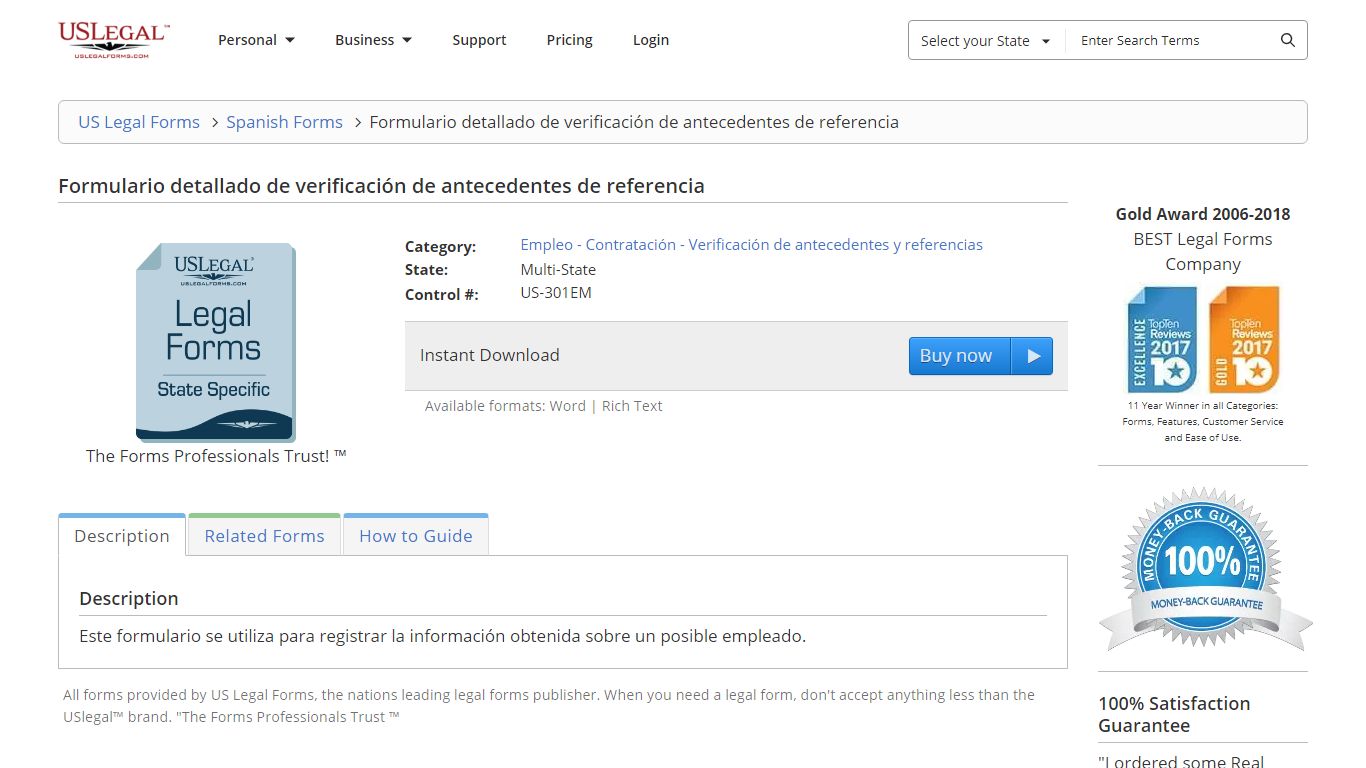Click Available formats: Word | Rich Text

tap(543, 406)
